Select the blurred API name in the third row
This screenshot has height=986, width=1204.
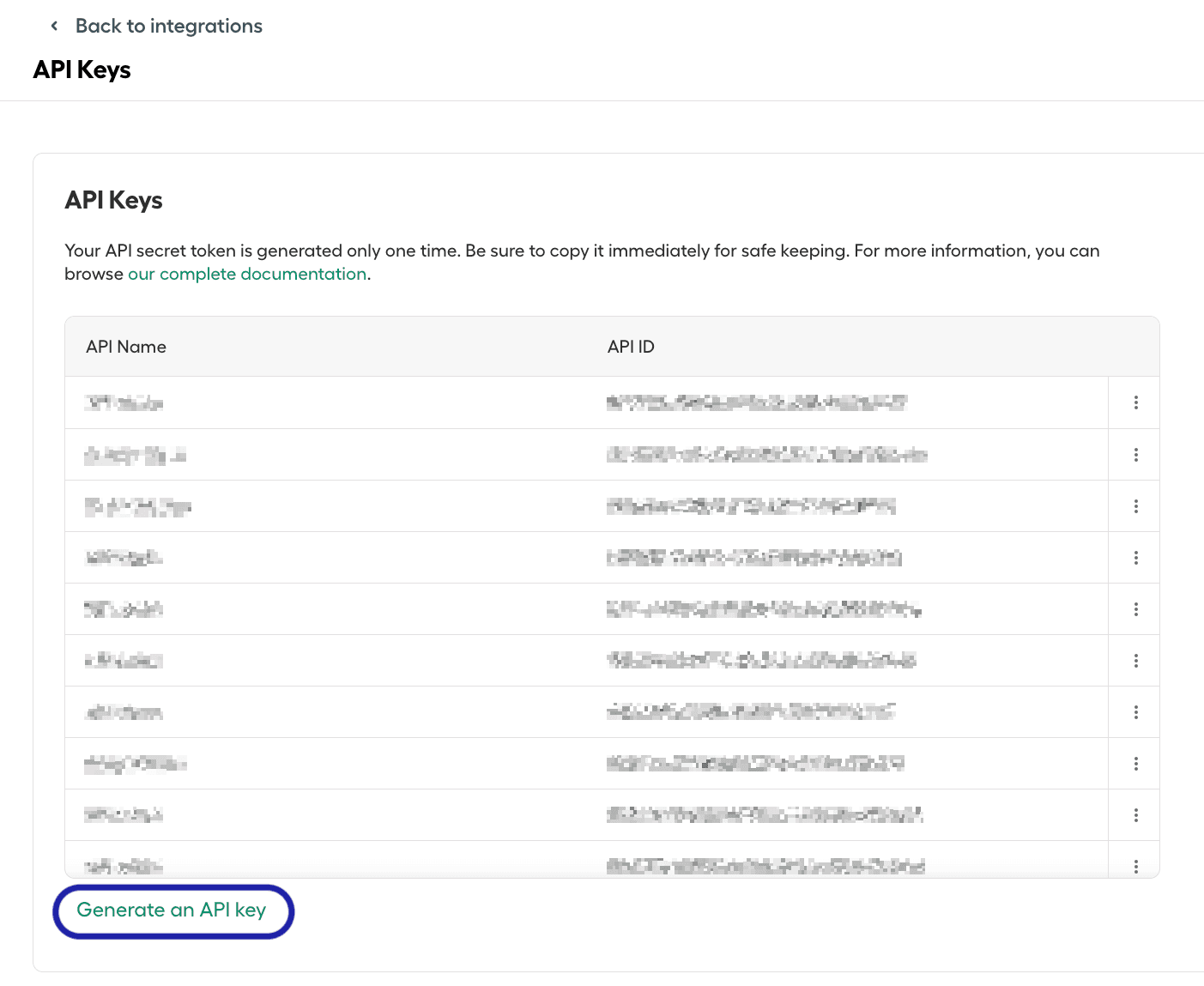point(137,507)
